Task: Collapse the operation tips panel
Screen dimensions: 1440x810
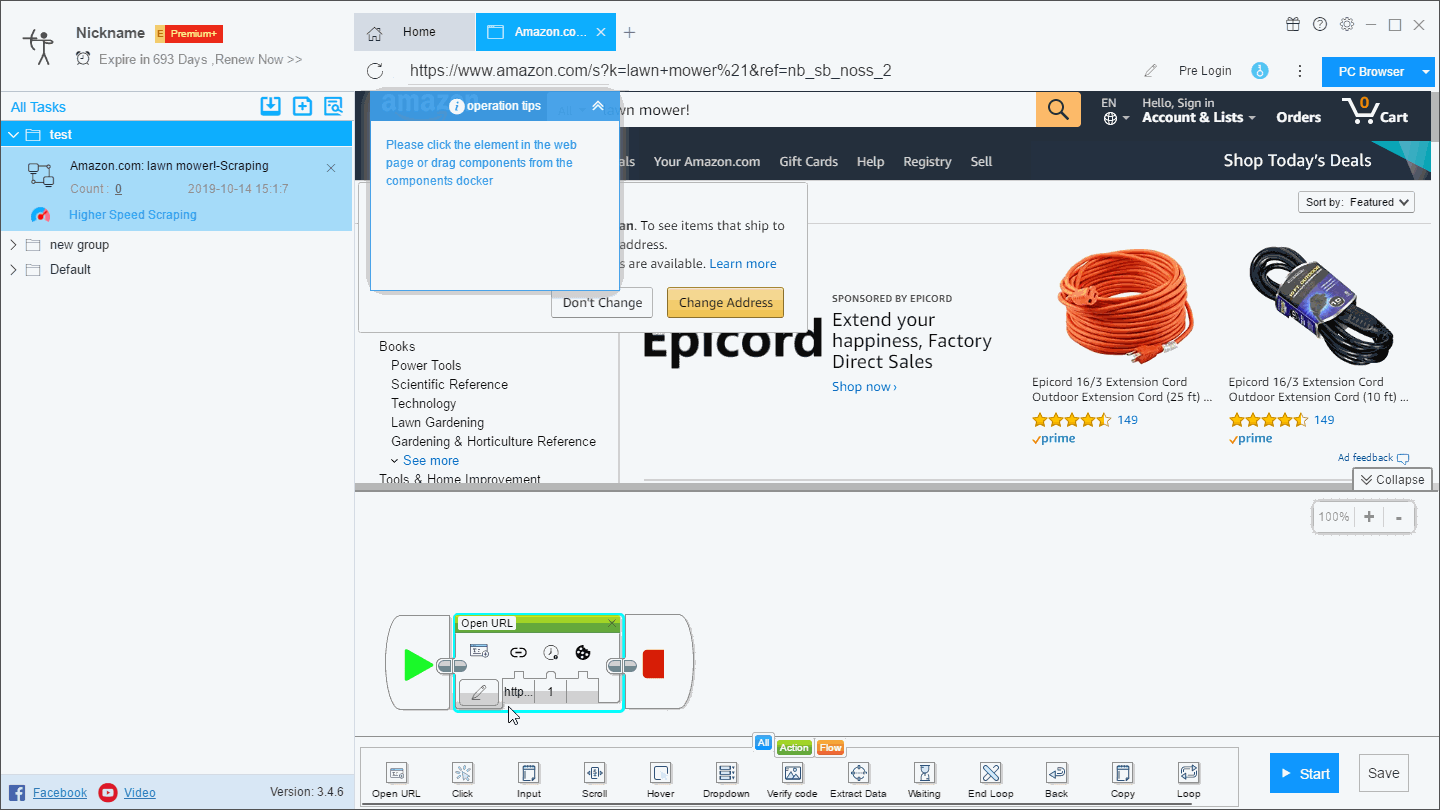Action: 598,106
